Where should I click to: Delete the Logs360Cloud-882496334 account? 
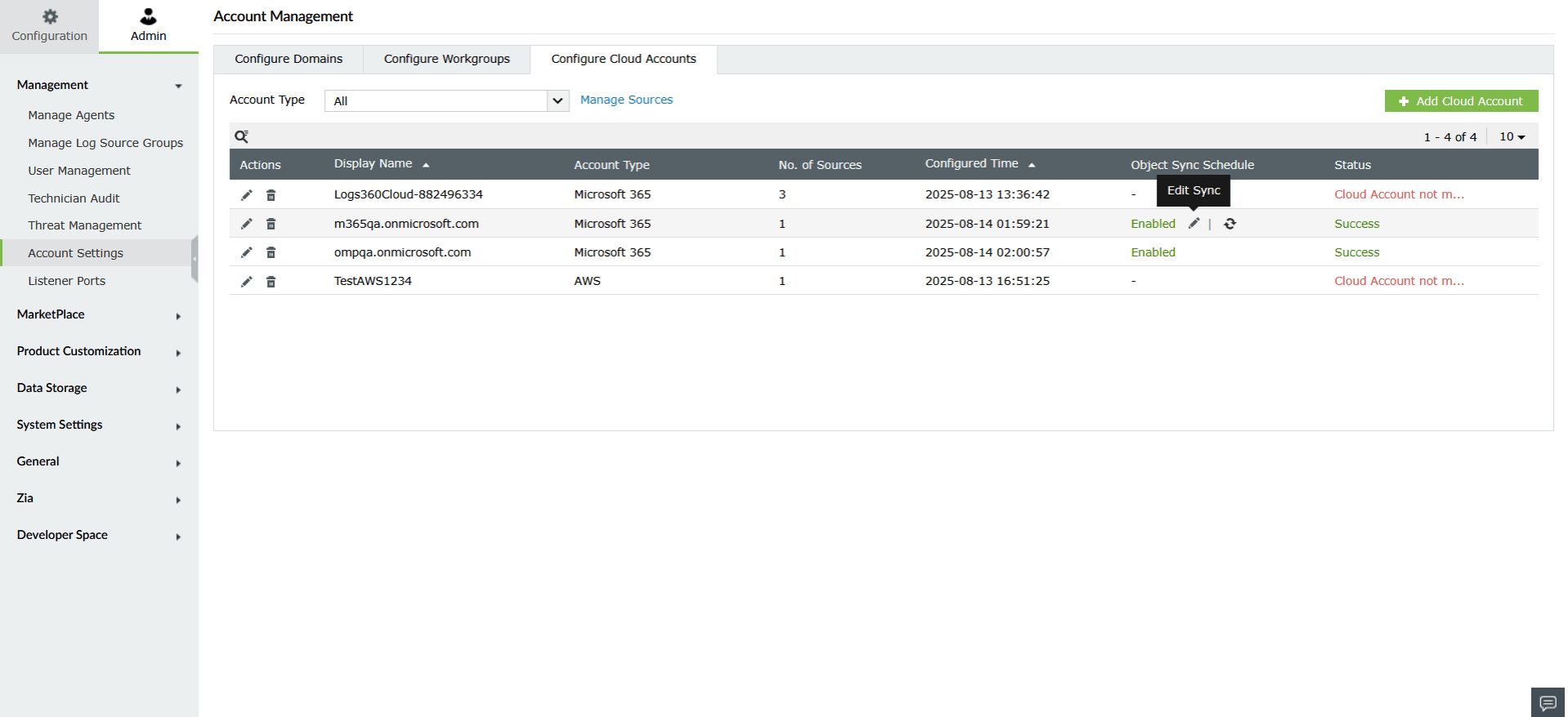coord(271,195)
